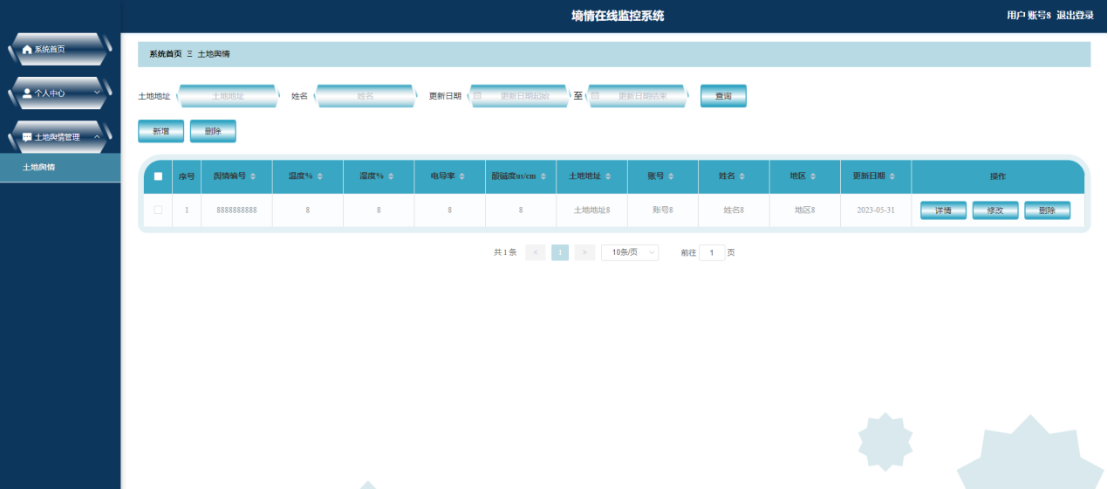1108x489 pixels.
Task: Click 系统首页 in the breadcrumb
Action: point(165,54)
